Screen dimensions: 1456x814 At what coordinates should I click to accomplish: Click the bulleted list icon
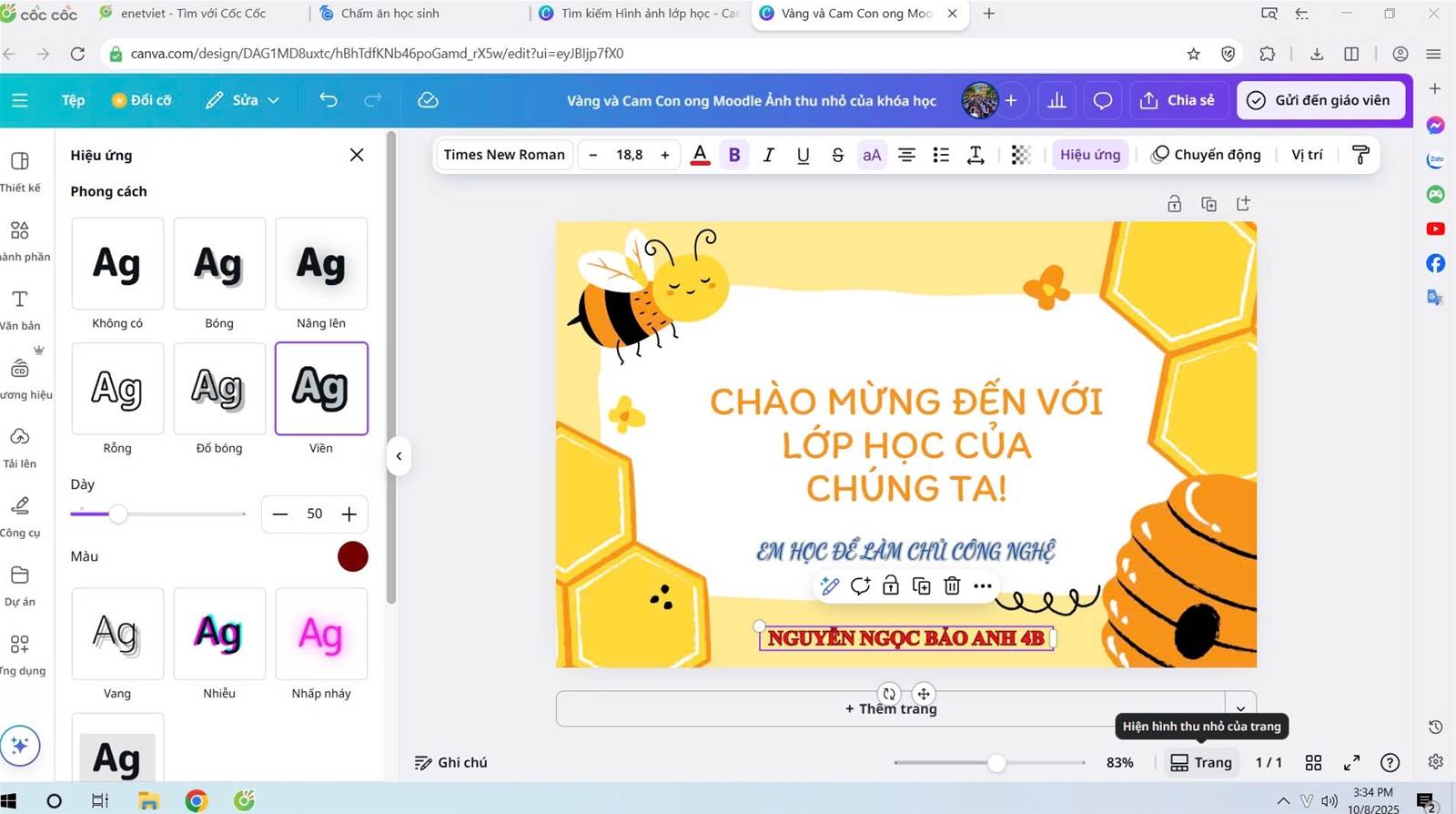point(941,155)
